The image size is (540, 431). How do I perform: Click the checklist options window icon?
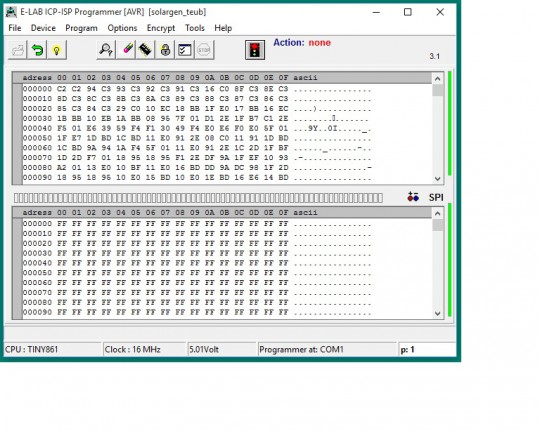pyautogui.click(x=185, y=50)
